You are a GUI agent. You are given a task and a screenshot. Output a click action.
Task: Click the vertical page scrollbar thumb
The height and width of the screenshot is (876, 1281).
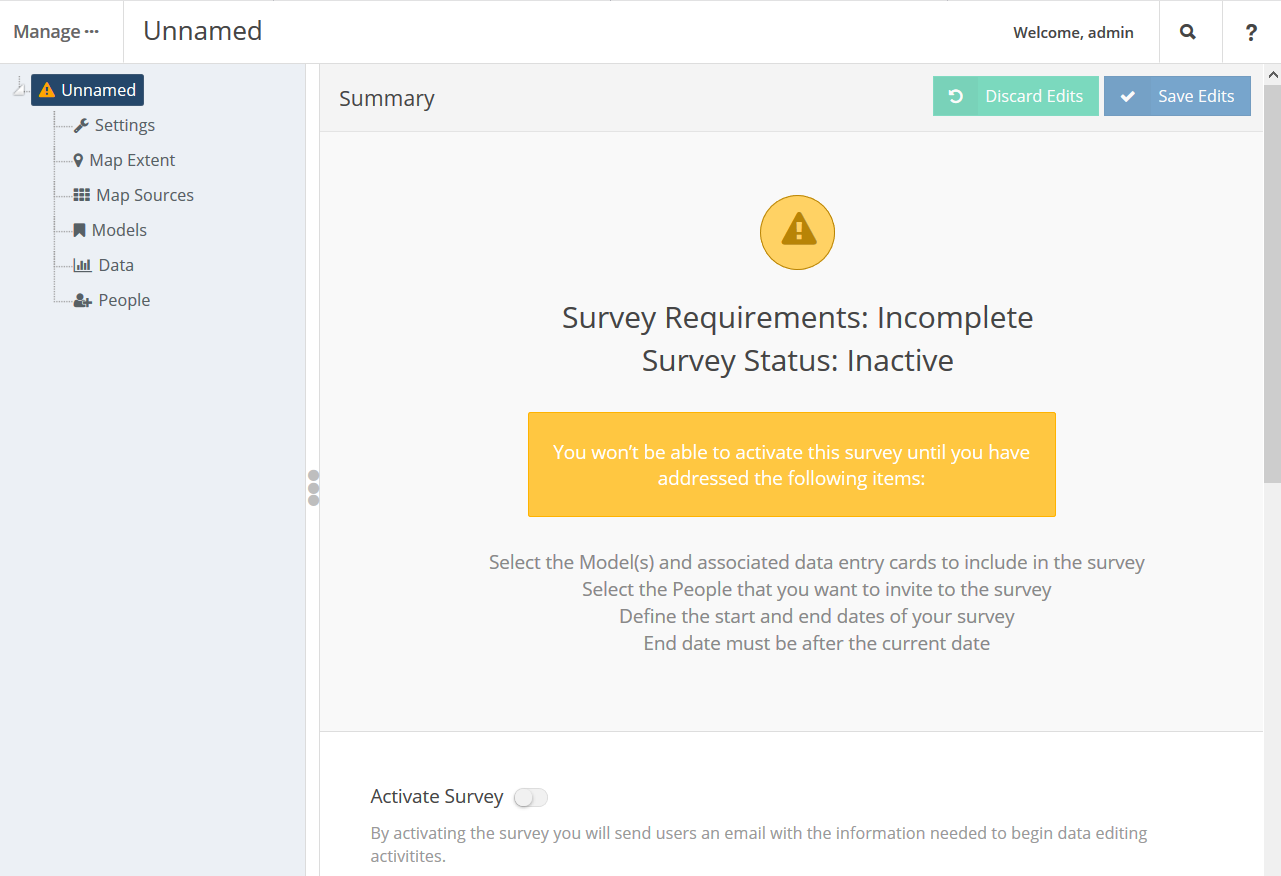[x=1273, y=280]
